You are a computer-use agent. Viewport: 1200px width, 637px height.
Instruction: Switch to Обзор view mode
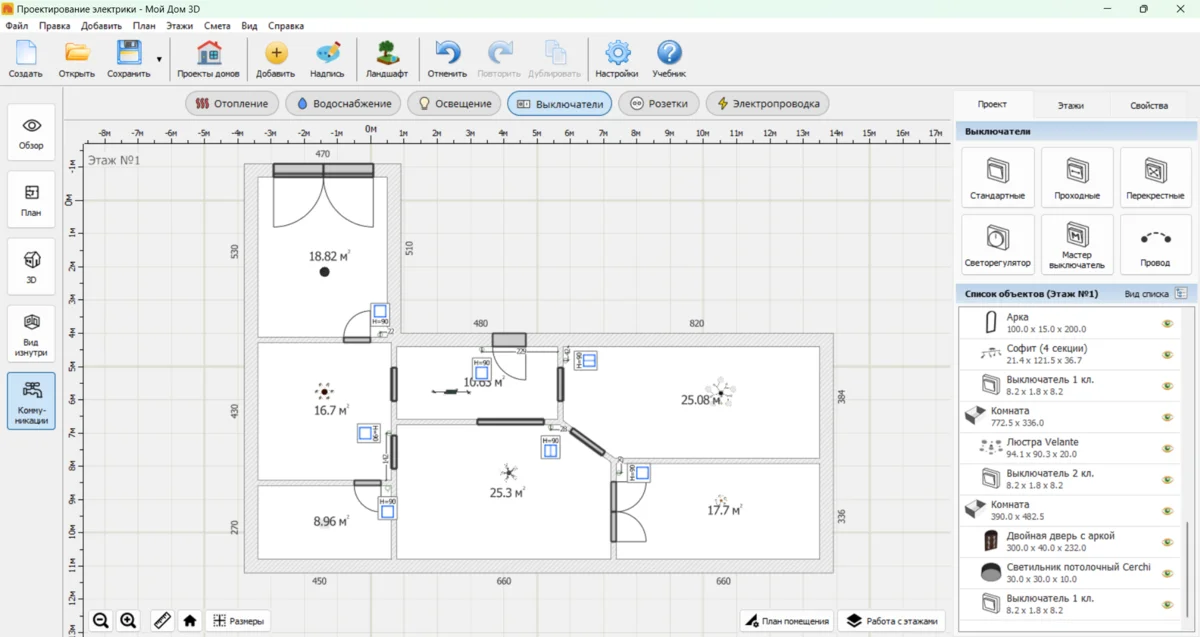coord(31,132)
